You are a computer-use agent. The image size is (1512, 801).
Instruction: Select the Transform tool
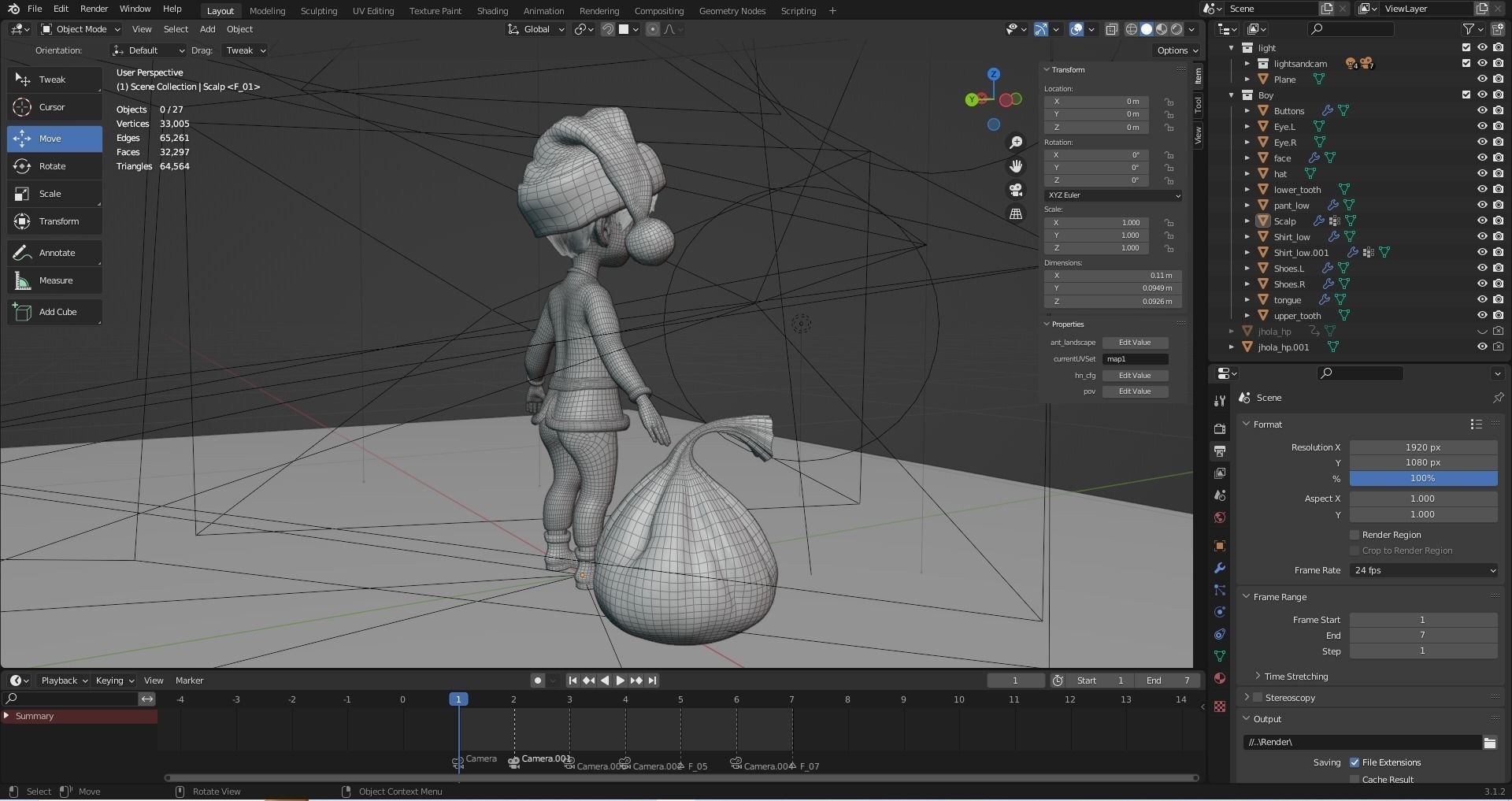click(54, 221)
